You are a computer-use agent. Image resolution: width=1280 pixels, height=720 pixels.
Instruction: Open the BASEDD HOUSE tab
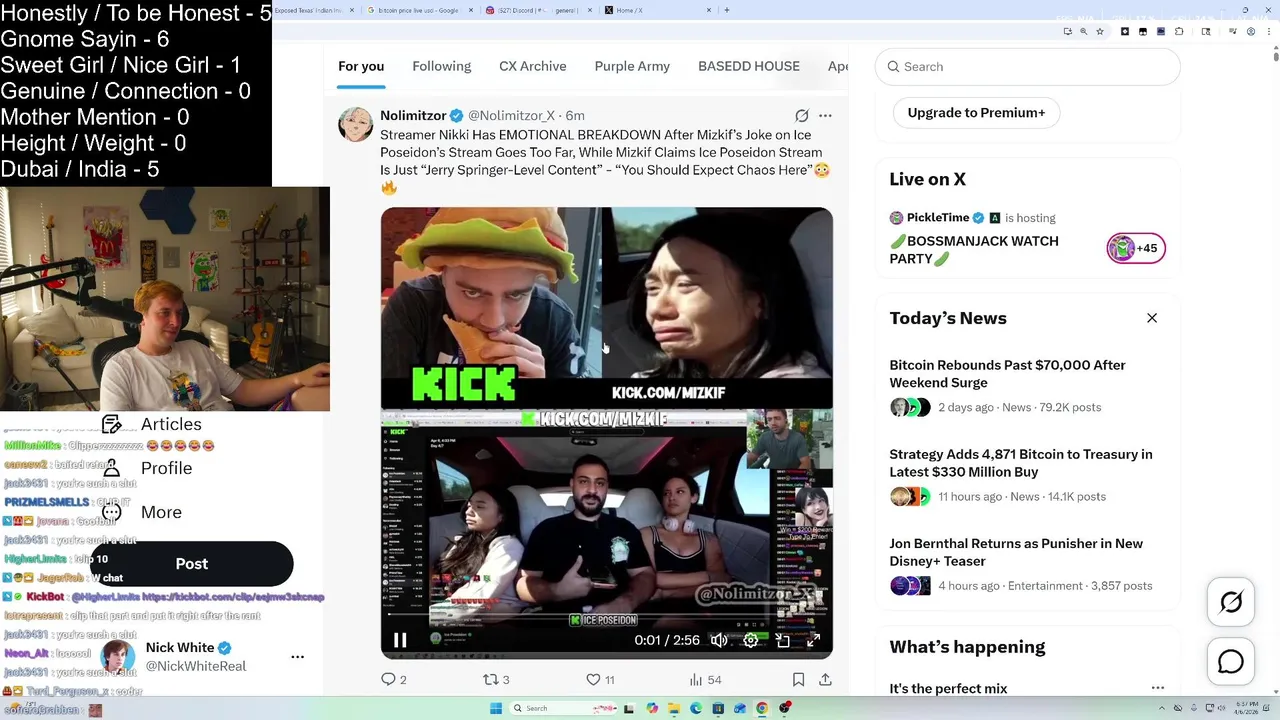(x=749, y=66)
